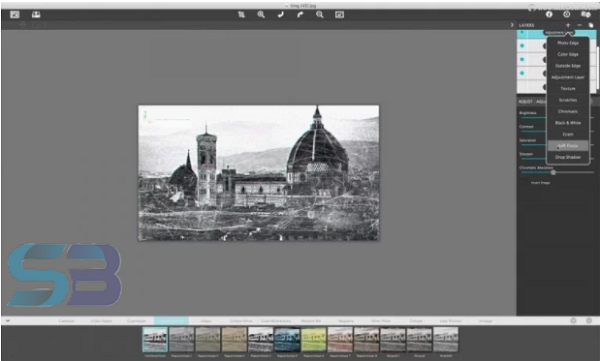The image size is (600, 361).
Task: Choose Drop Shadow from the menu
Action: coord(568,157)
